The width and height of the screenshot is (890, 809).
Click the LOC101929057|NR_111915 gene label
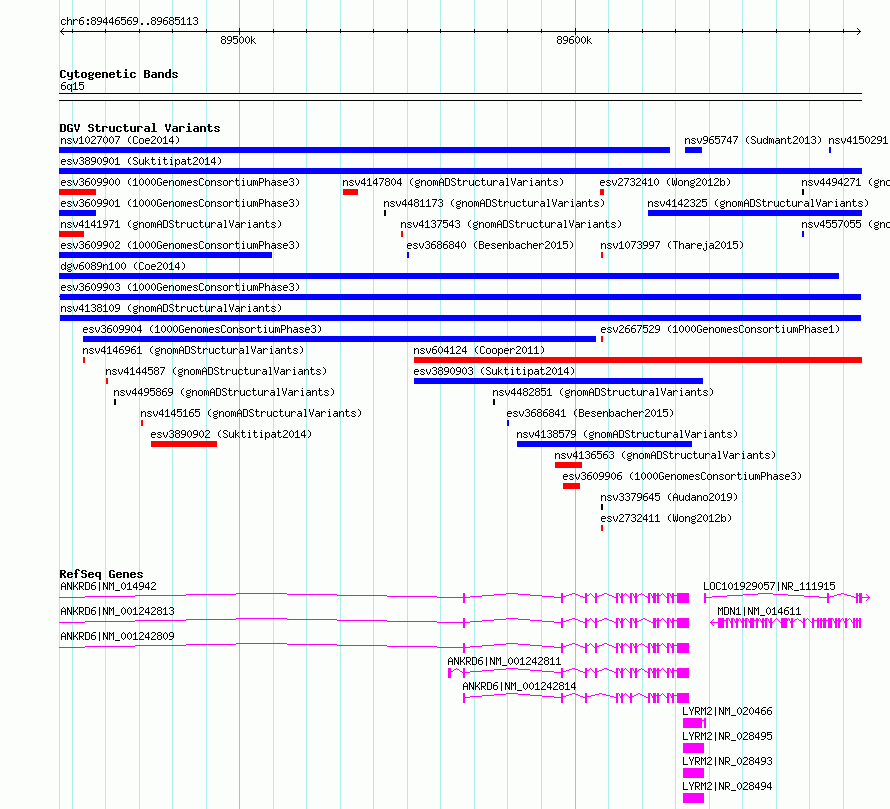769,586
